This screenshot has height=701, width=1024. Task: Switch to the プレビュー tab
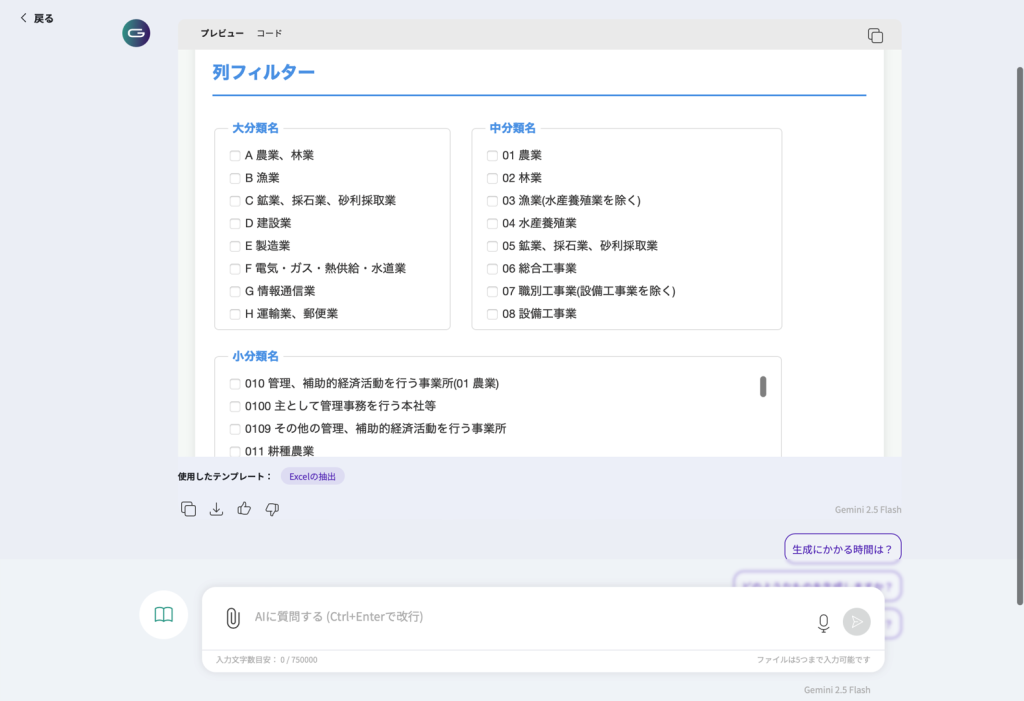click(221, 34)
